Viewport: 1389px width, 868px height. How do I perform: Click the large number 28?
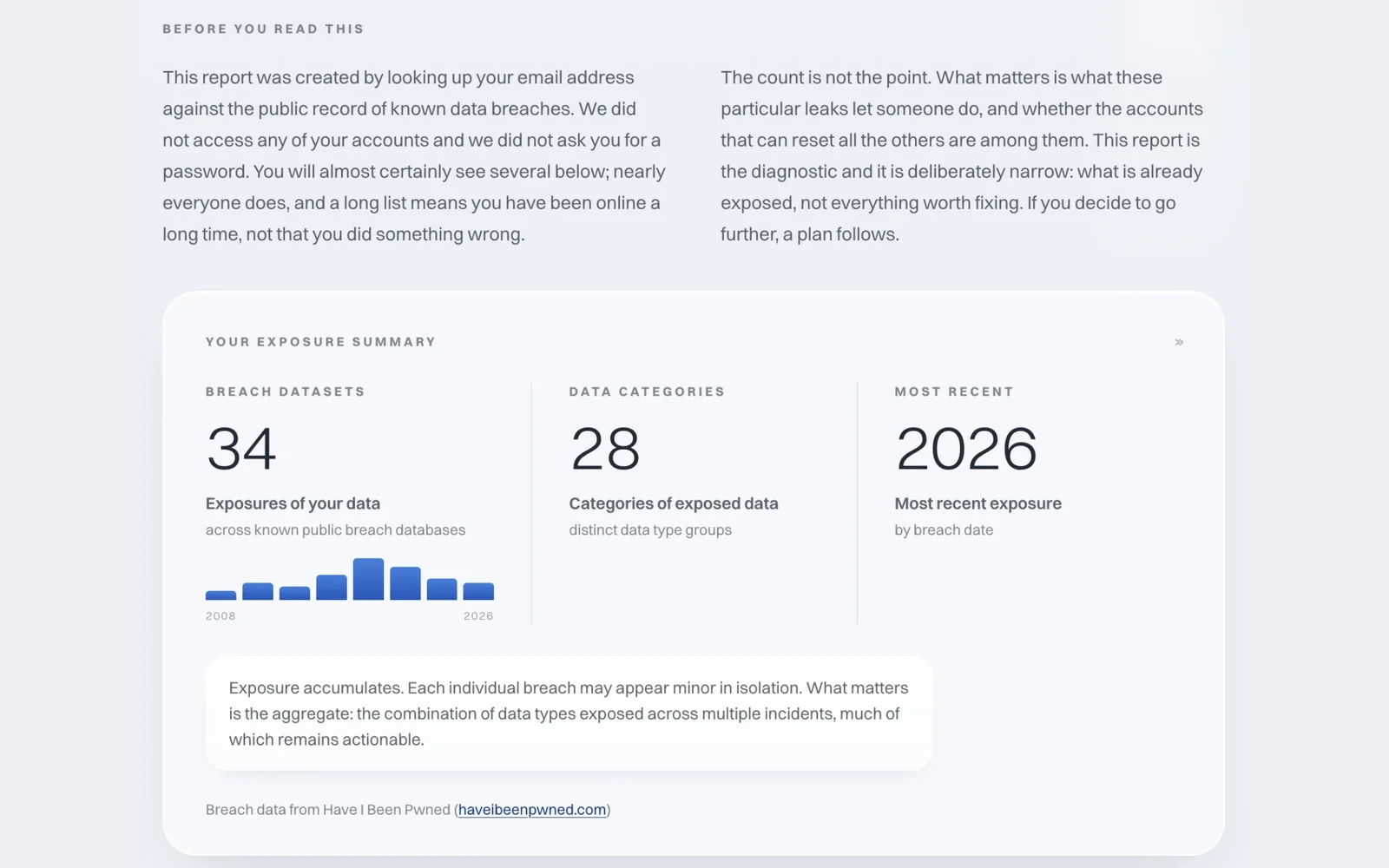[x=605, y=449]
